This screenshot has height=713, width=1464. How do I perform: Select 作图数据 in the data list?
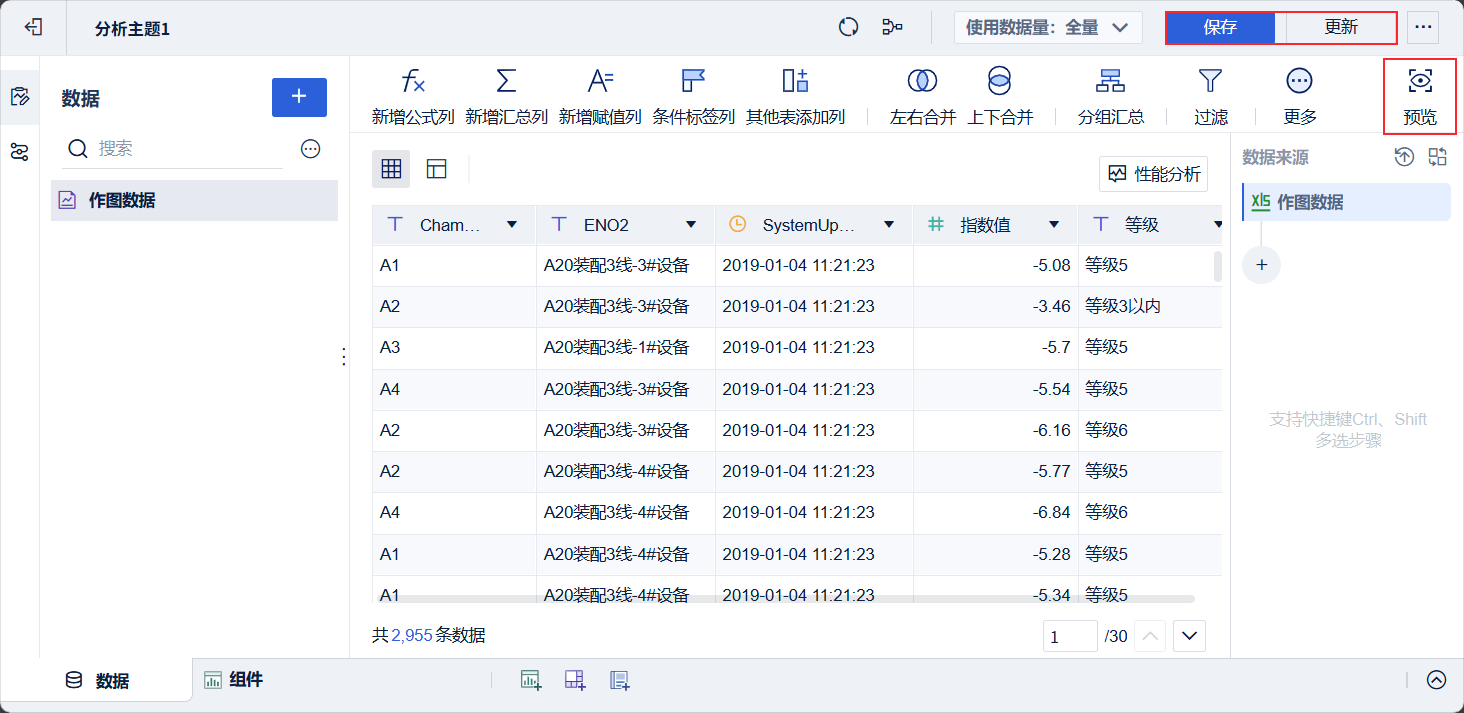(x=195, y=200)
